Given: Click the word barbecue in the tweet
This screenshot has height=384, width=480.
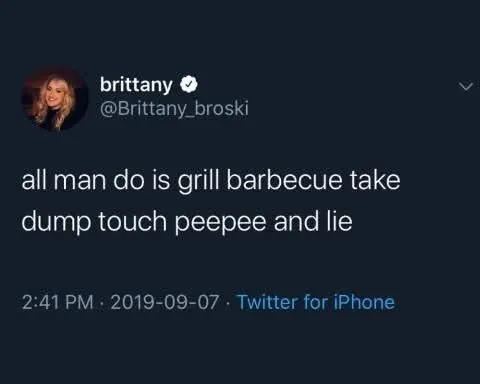Looking at the screenshot, I should click(284, 179).
